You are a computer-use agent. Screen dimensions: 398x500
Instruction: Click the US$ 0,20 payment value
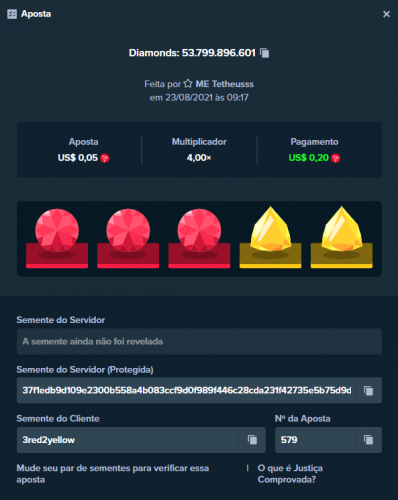309,158
